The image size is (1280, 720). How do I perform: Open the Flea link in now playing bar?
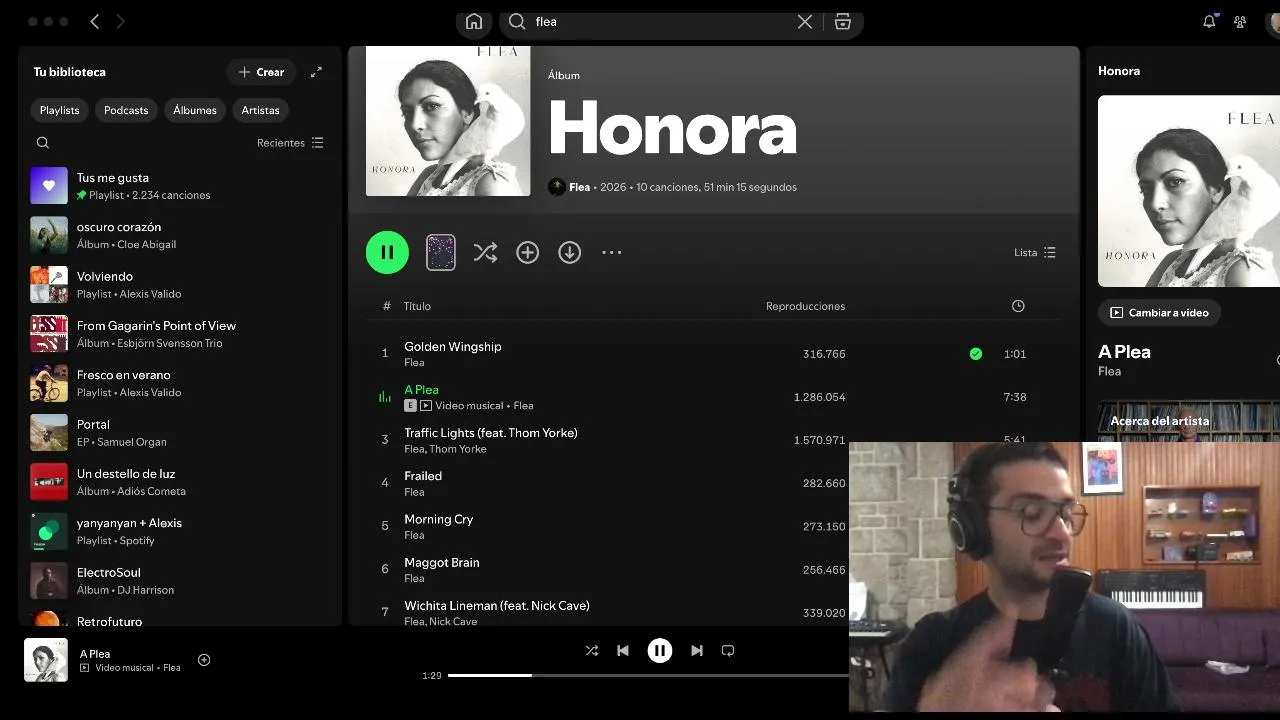(172, 668)
